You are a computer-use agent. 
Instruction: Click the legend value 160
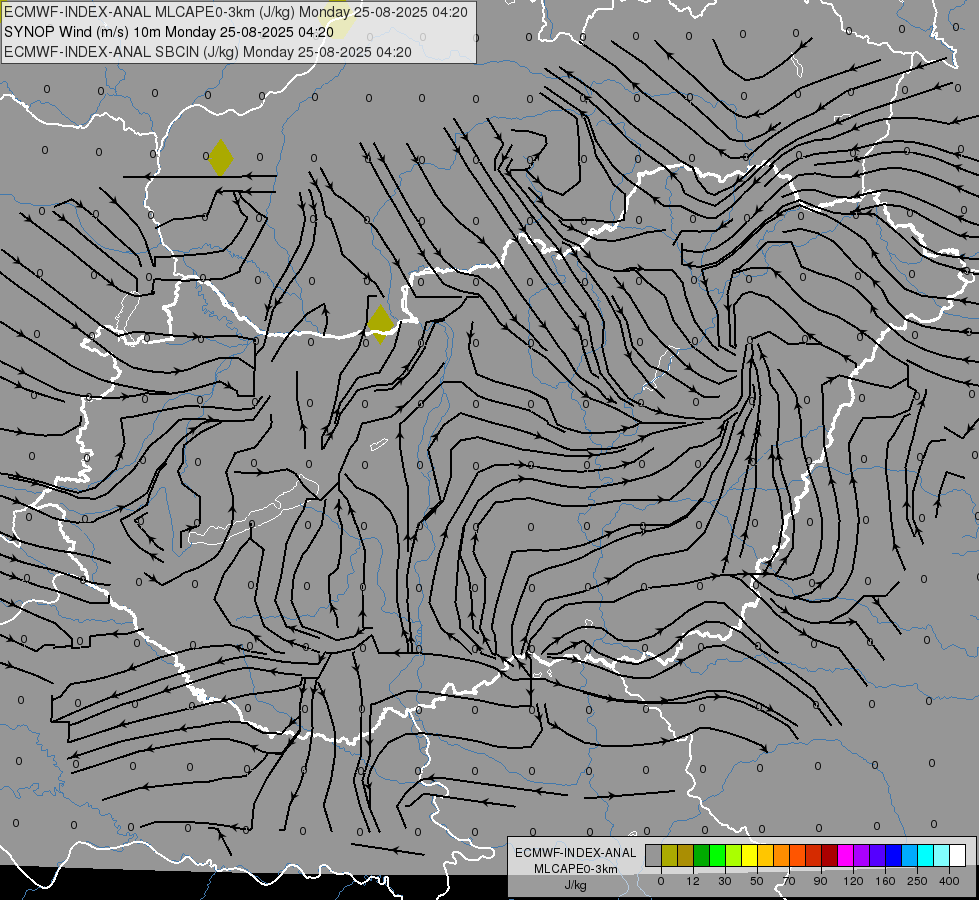point(885,881)
